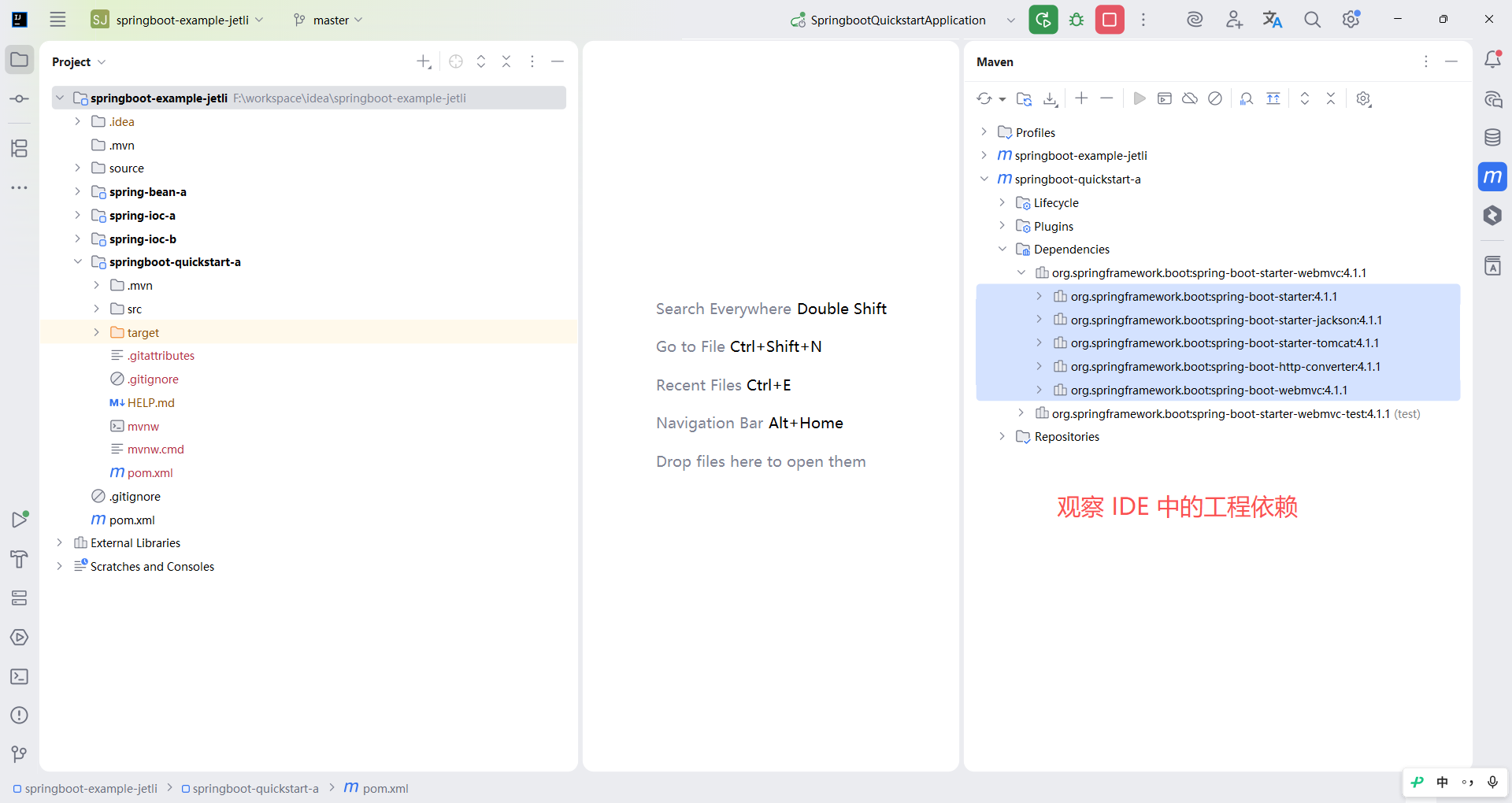The width and height of the screenshot is (1512, 803).
Task: Open the Git tool window
Action: tap(20, 754)
